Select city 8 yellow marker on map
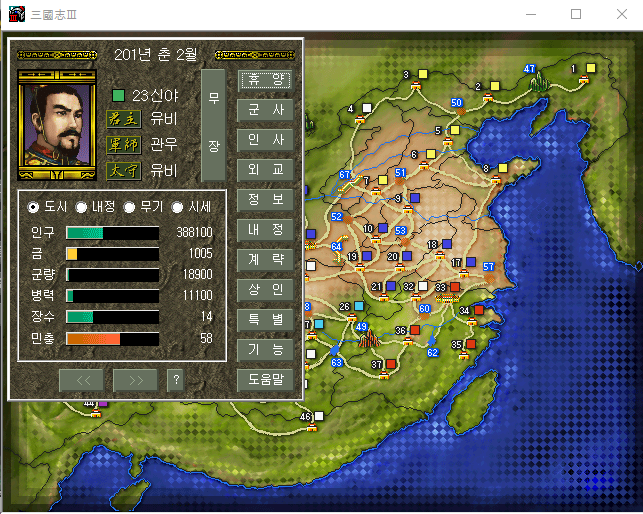Image resolution: width=643 pixels, height=514 pixels. coord(503,168)
